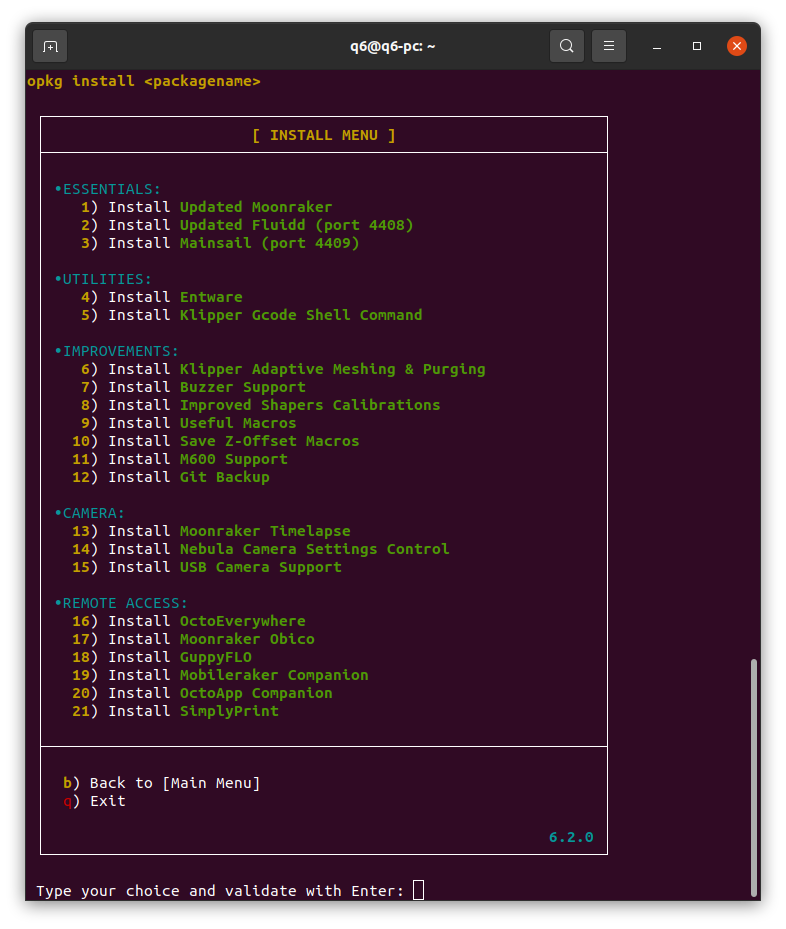The width and height of the screenshot is (786, 929).
Task: Click 'Save Z-Offset Macros' entry
Action: point(270,441)
